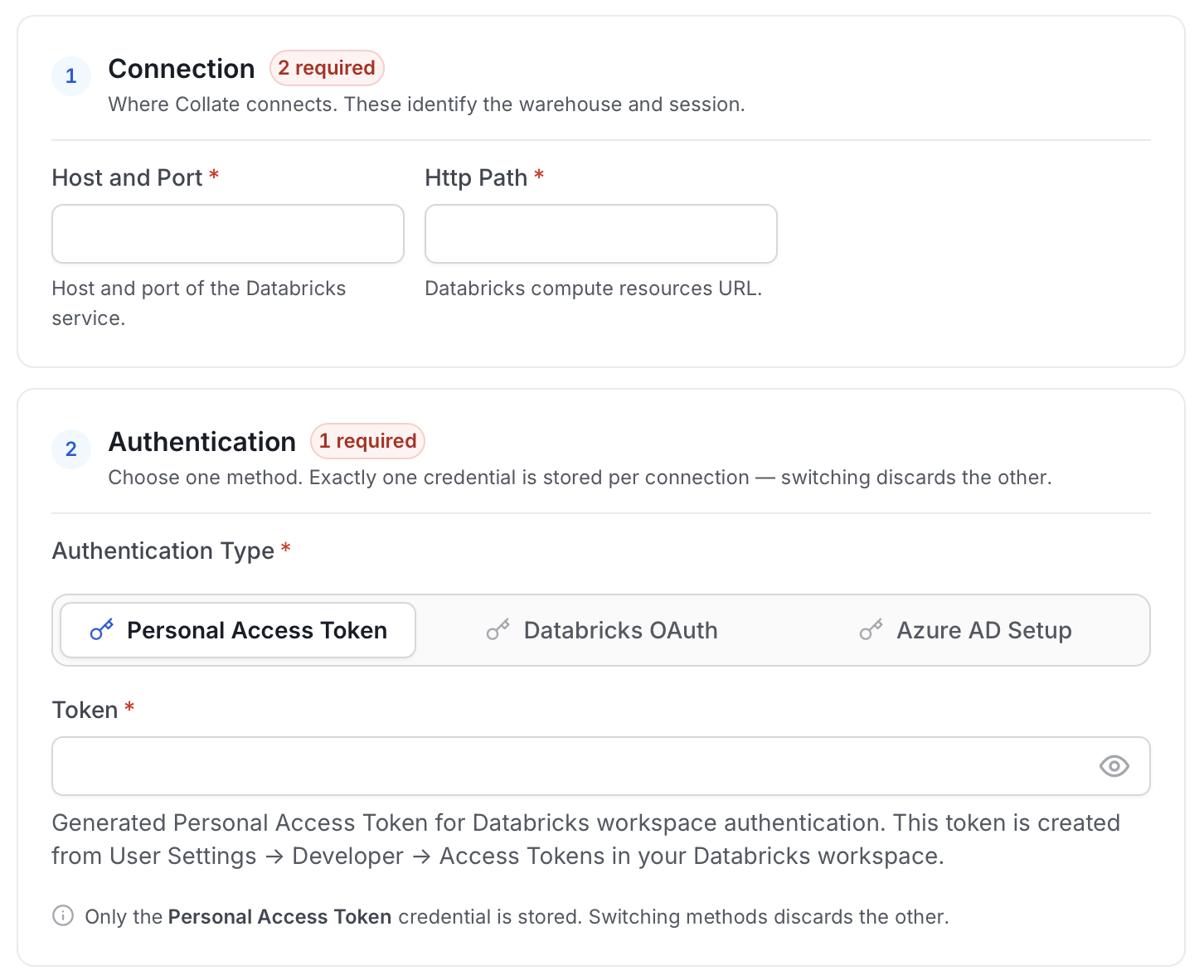The width and height of the screenshot is (1204, 980).
Task: Switch to Databricks OAuth method
Action: [601, 630]
